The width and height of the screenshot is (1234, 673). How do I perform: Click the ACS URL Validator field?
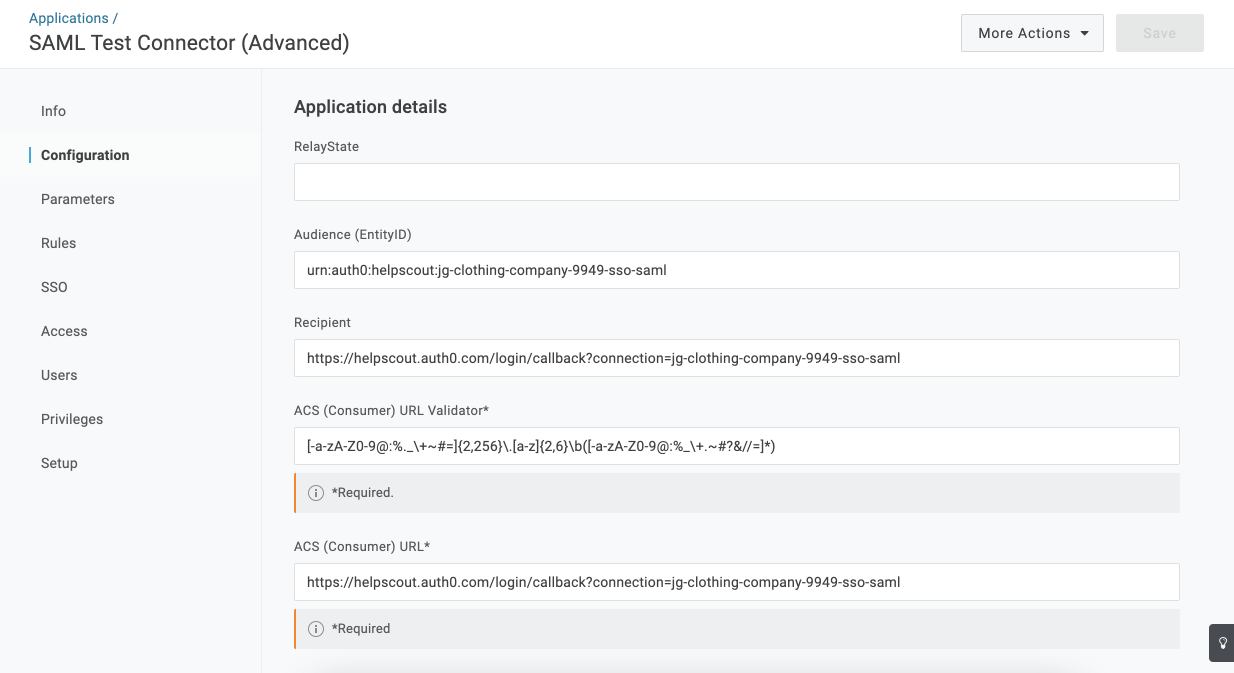736,446
